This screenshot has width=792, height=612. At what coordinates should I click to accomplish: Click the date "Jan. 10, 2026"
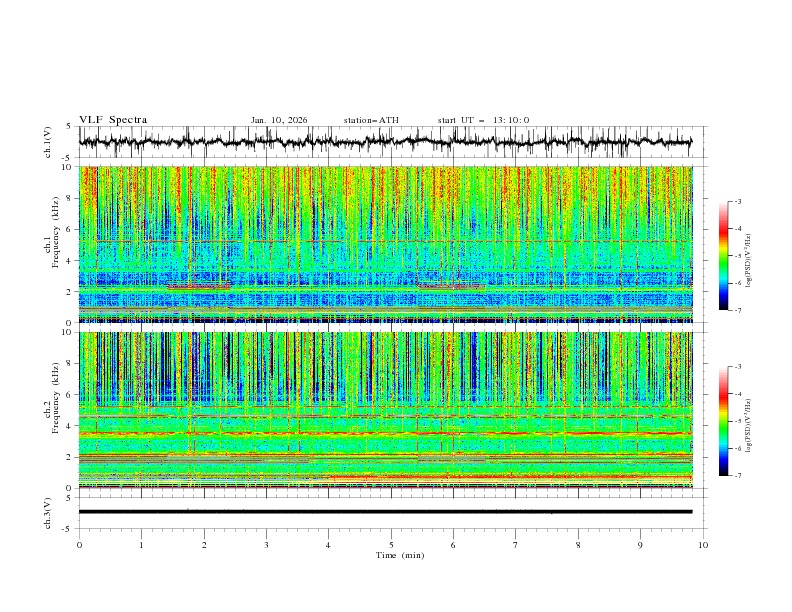pyautogui.click(x=279, y=120)
